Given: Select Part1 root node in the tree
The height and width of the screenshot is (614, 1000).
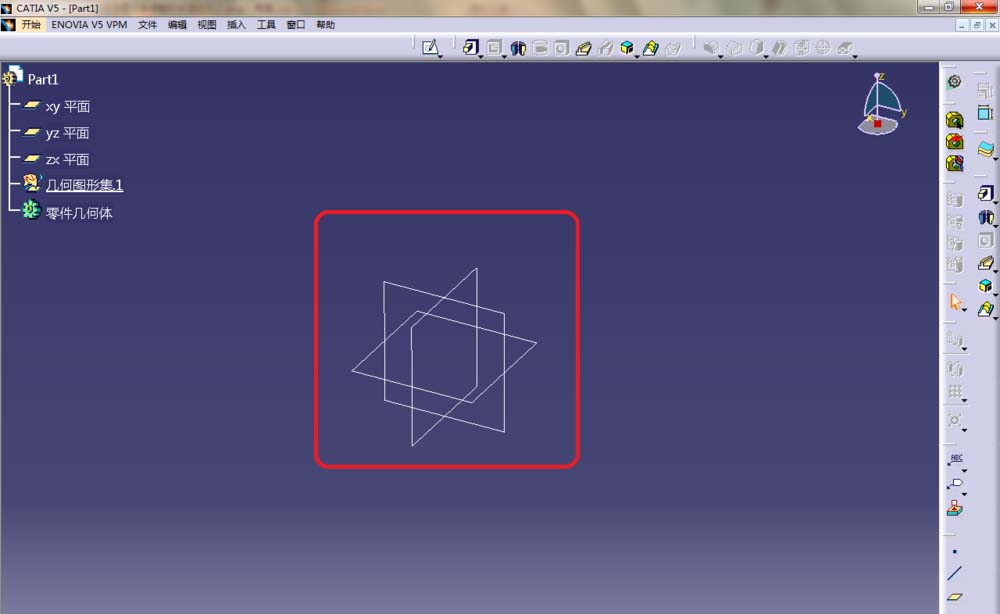Looking at the screenshot, I should coord(43,79).
